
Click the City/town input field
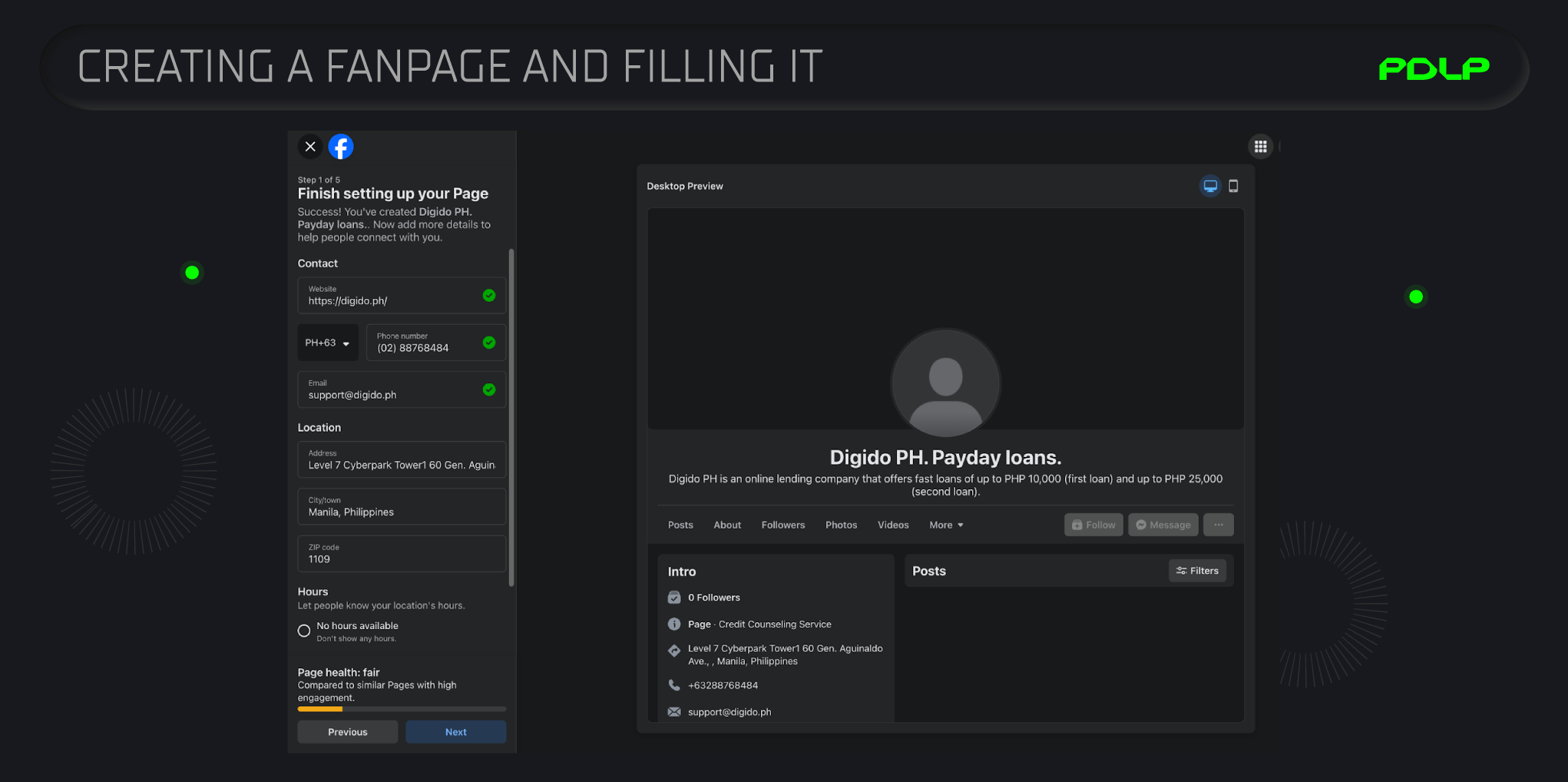pos(402,507)
